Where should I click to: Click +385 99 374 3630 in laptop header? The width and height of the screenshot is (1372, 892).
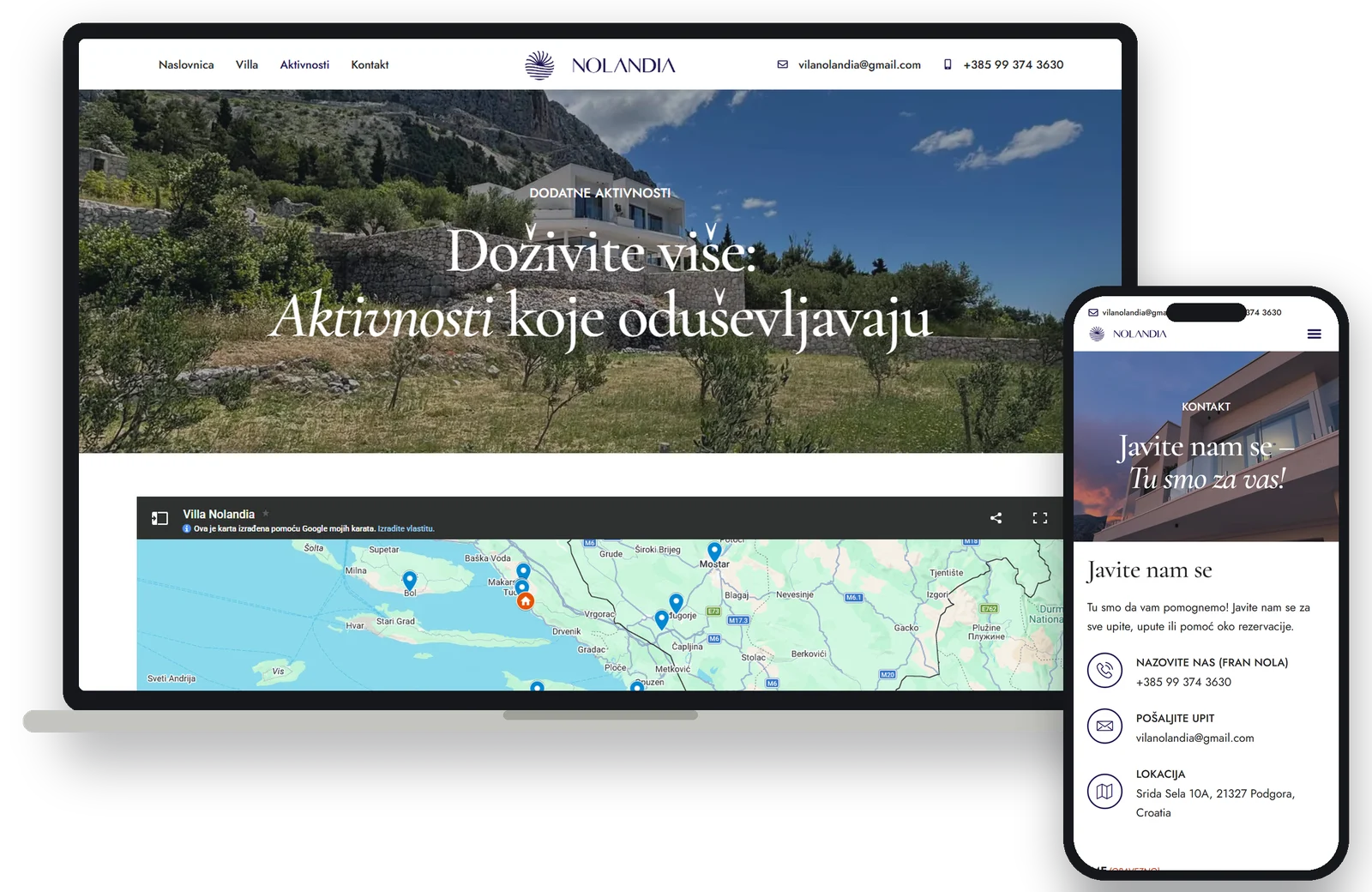pos(1013,64)
